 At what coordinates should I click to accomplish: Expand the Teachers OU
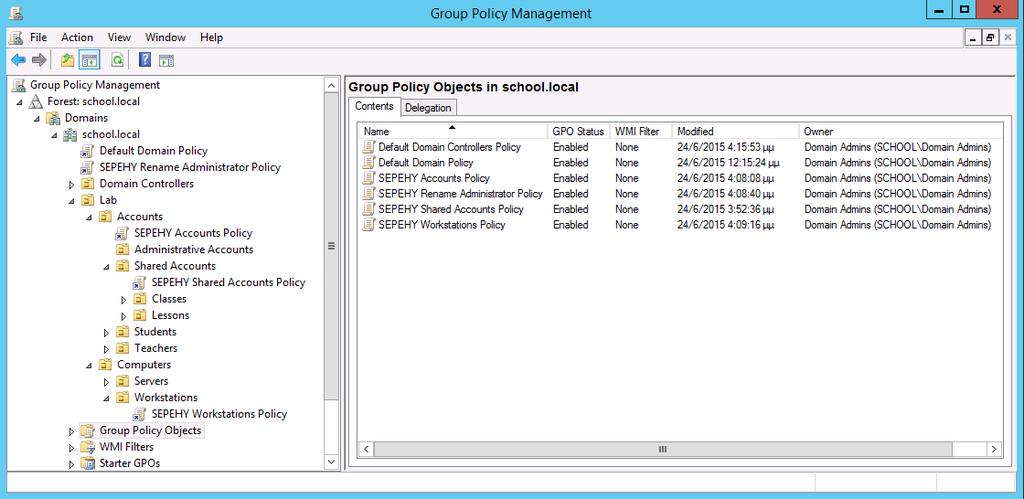pyautogui.click(x=106, y=349)
